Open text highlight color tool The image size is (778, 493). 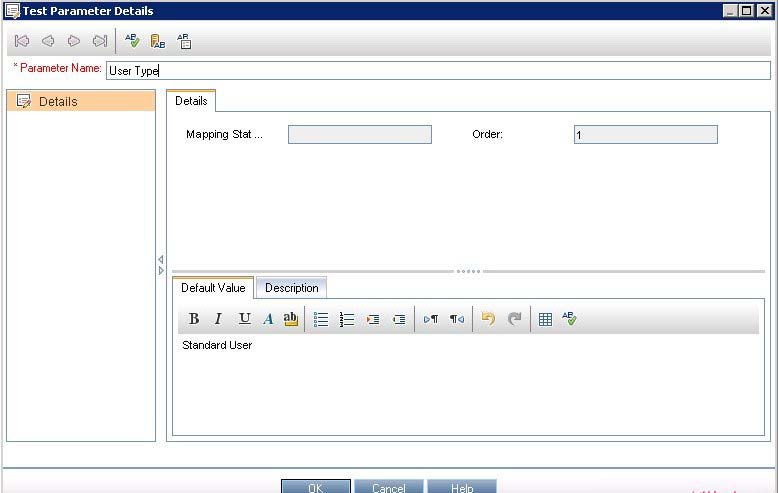[x=291, y=319]
